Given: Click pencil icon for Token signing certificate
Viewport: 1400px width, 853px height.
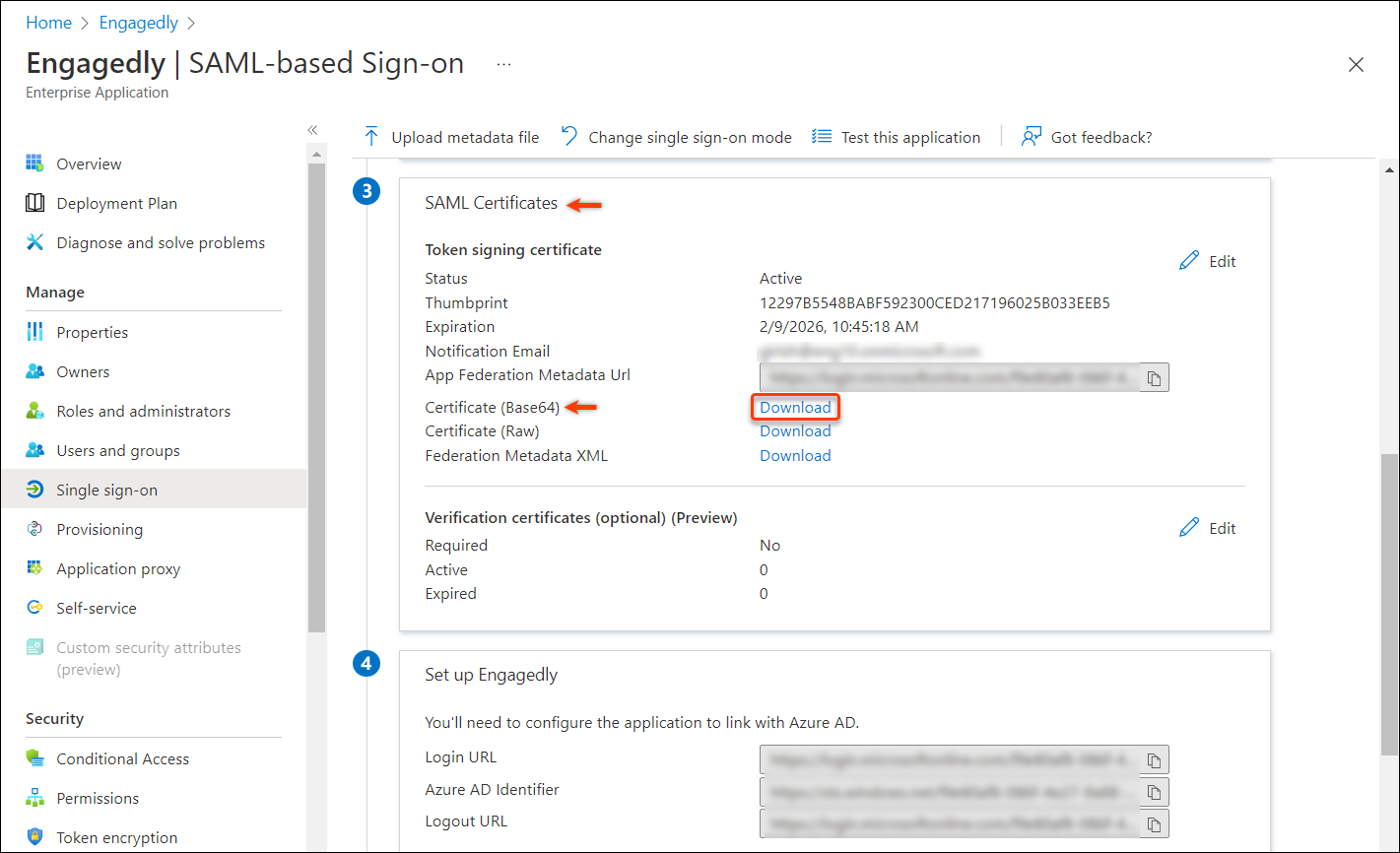Looking at the screenshot, I should point(1189,261).
